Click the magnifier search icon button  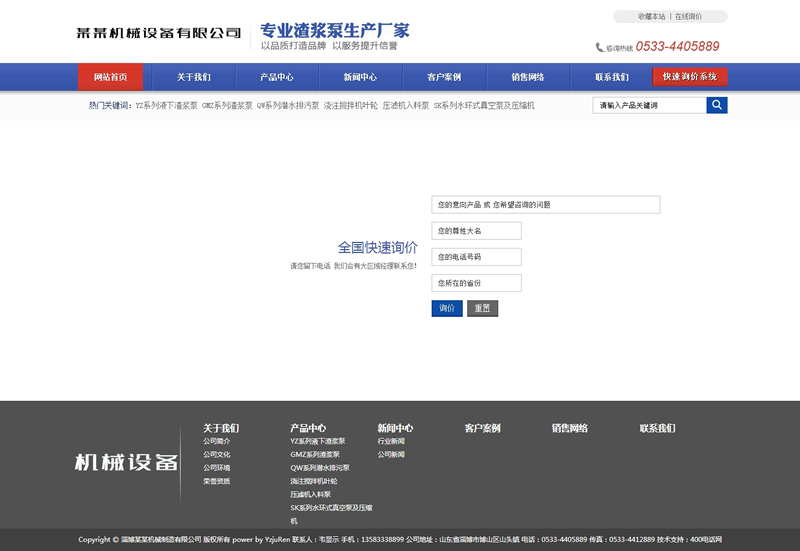click(x=716, y=105)
